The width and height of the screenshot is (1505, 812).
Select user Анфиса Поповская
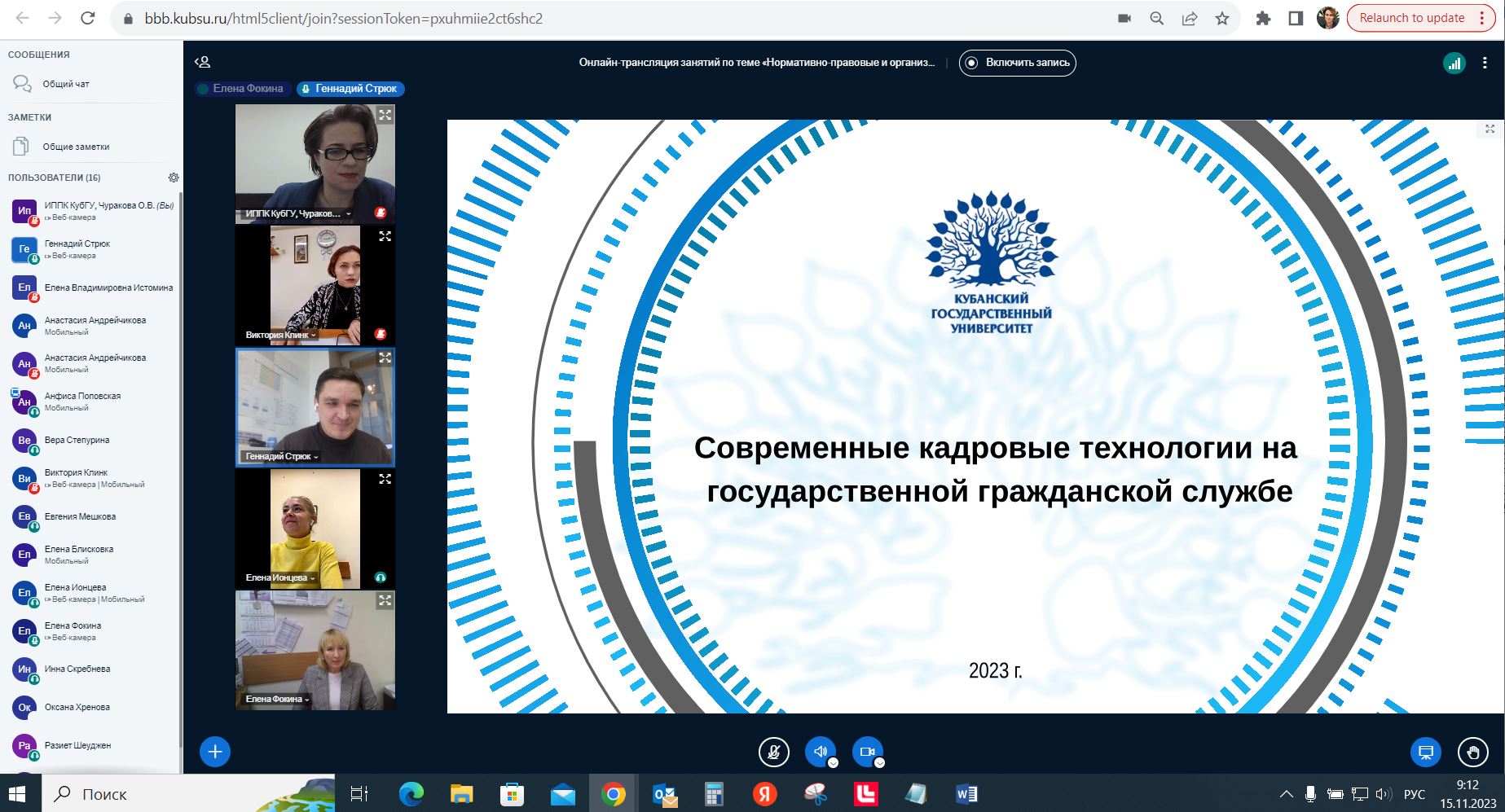(91, 402)
